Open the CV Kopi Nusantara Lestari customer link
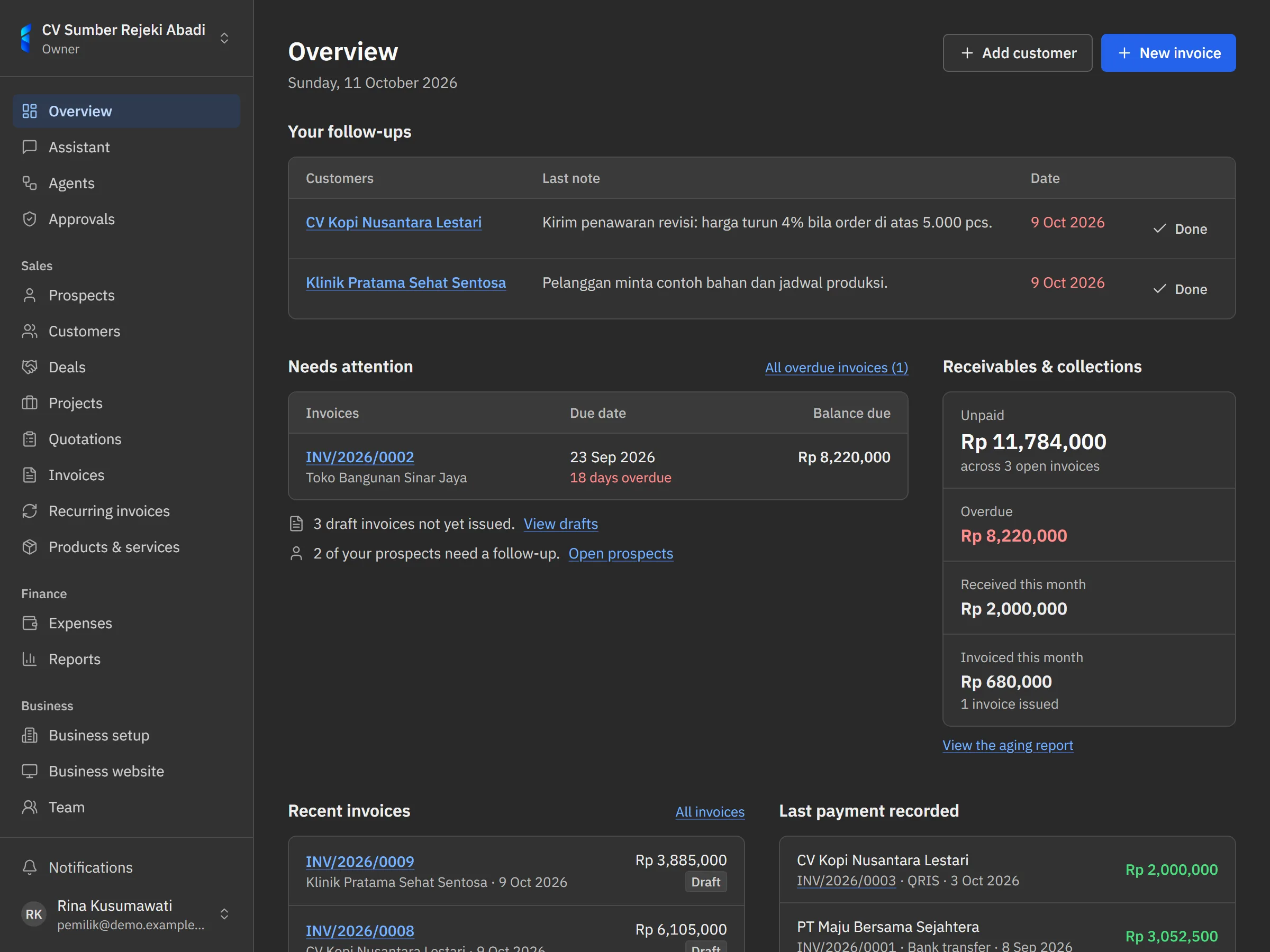 394,223
